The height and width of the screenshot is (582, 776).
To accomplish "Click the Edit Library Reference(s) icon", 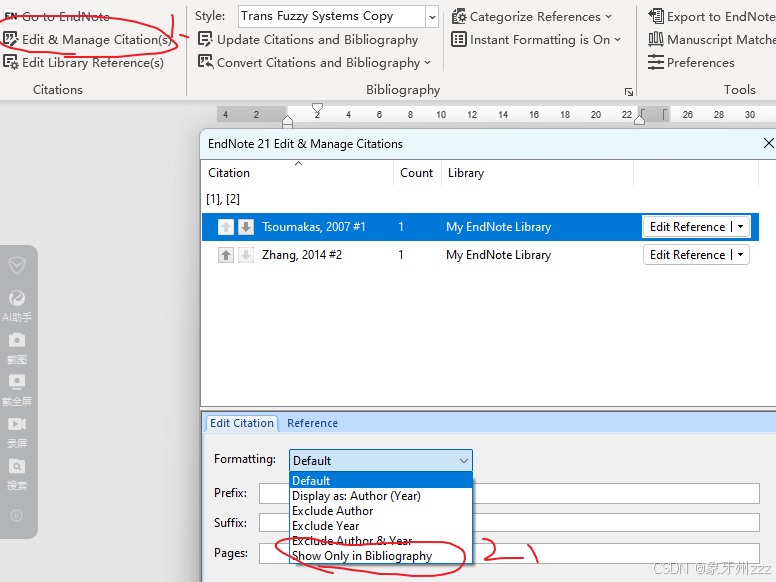I will click(10, 62).
